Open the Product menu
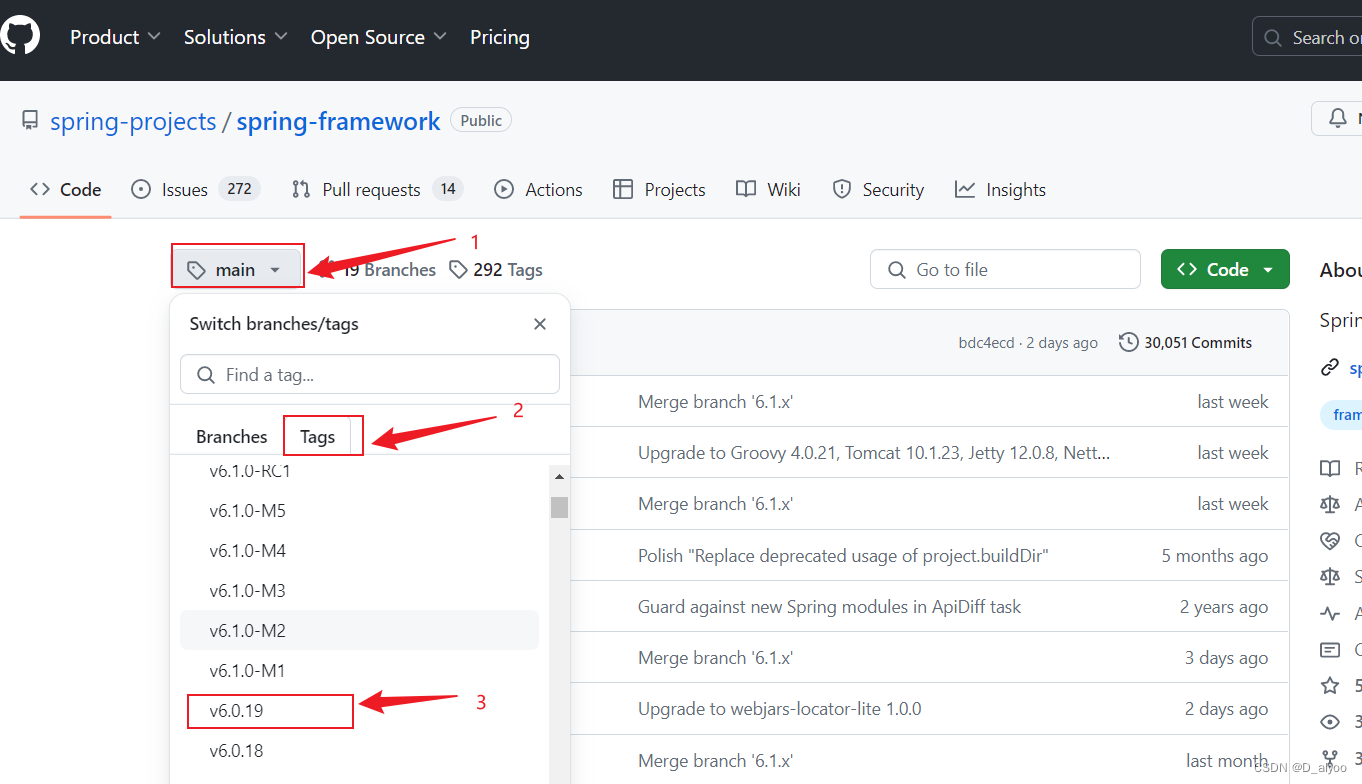Screen dimensions: 1362x784 tap(113, 37)
